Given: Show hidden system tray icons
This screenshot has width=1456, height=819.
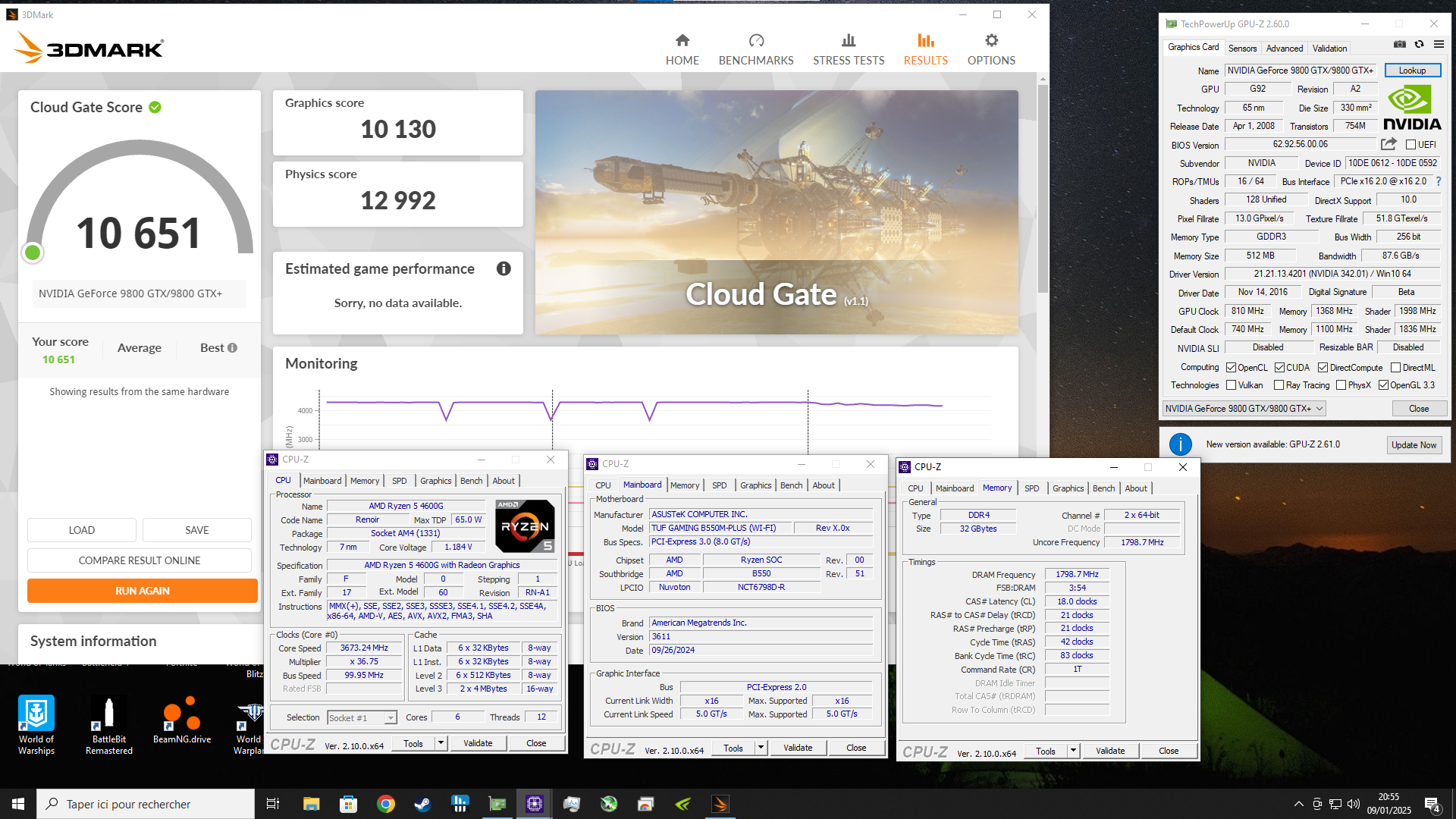Looking at the screenshot, I should [1298, 804].
